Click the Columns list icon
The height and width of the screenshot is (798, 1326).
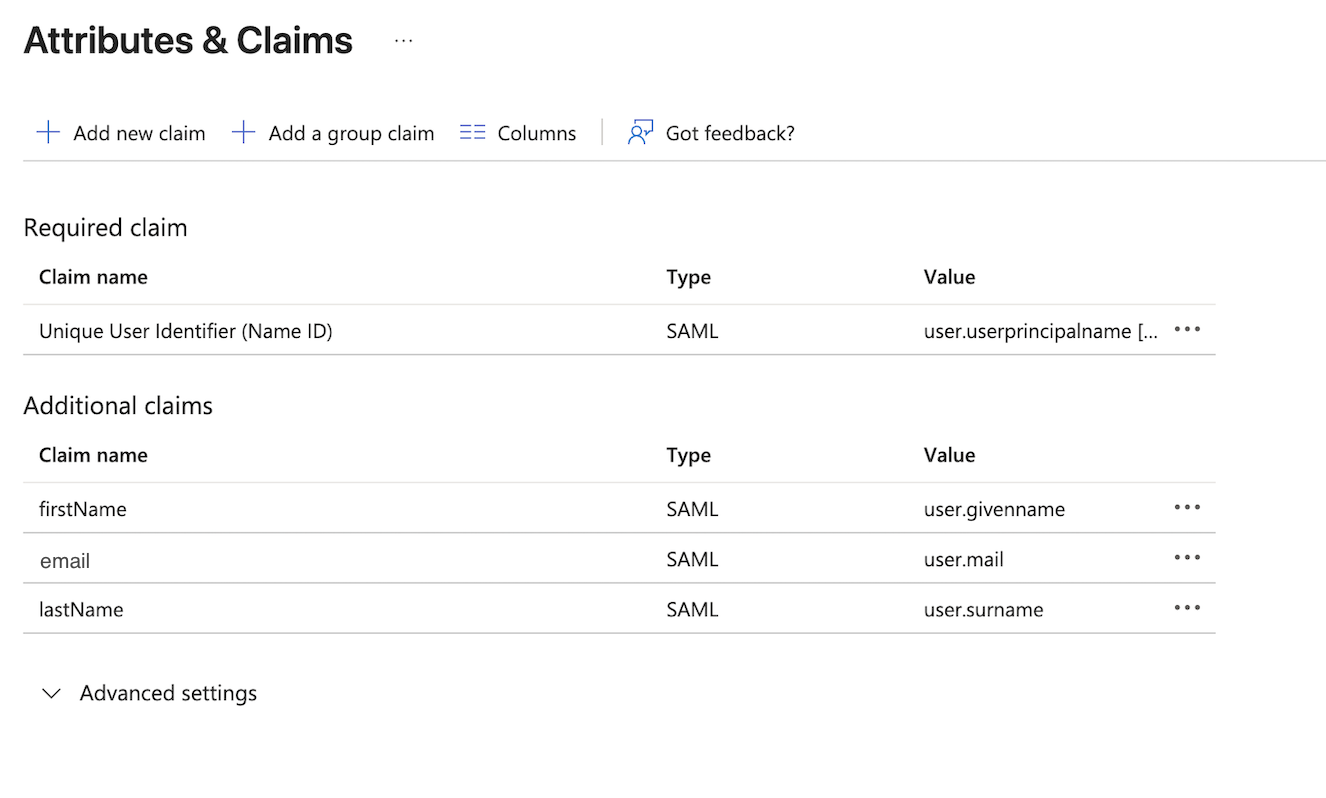472,132
